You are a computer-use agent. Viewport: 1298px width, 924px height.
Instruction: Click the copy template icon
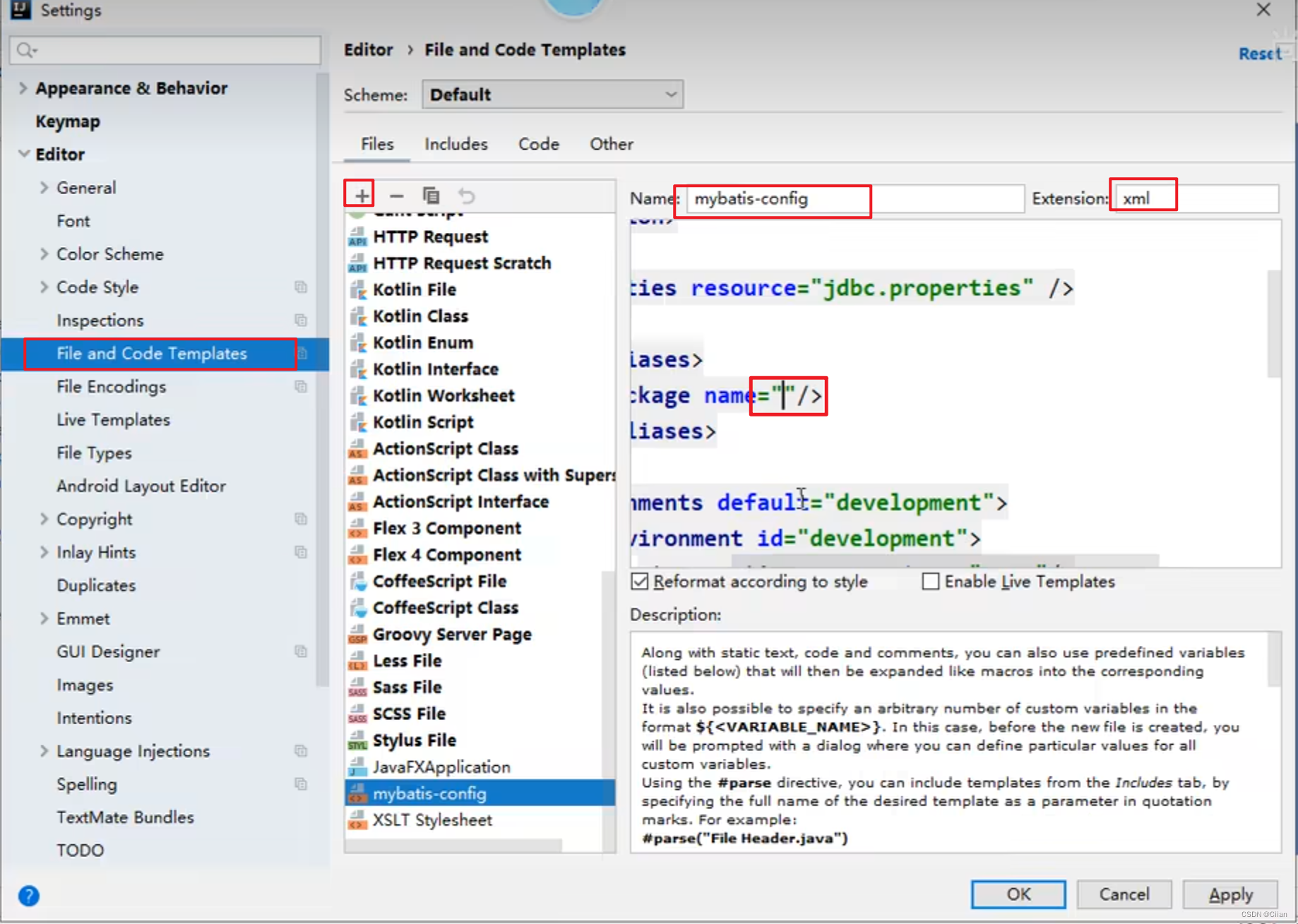coord(431,196)
